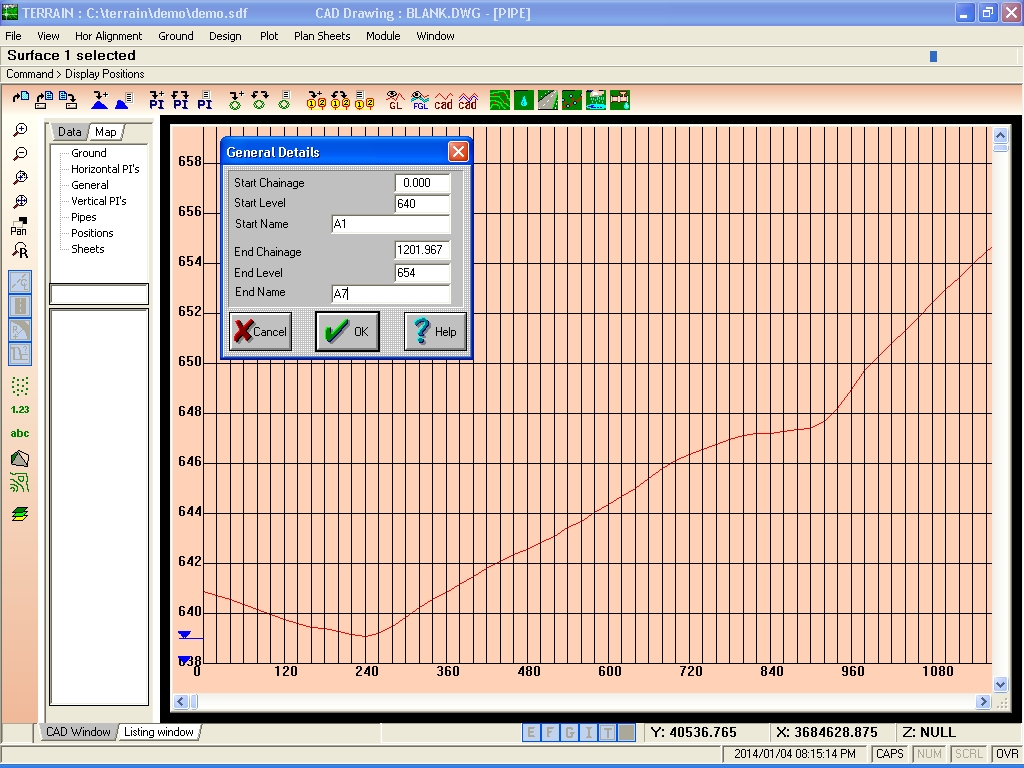Select the Zoom Out magnifier tool
This screenshot has height=768, width=1024.
[x=20, y=154]
